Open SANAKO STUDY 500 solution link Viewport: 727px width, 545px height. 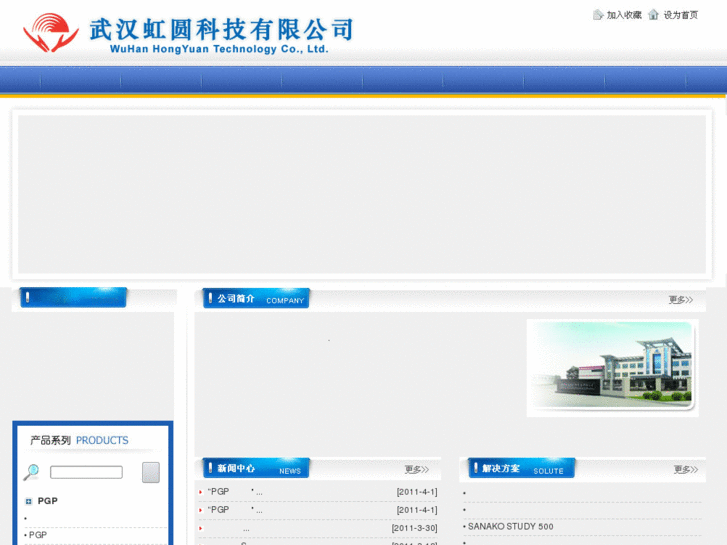pyautogui.click(x=510, y=526)
